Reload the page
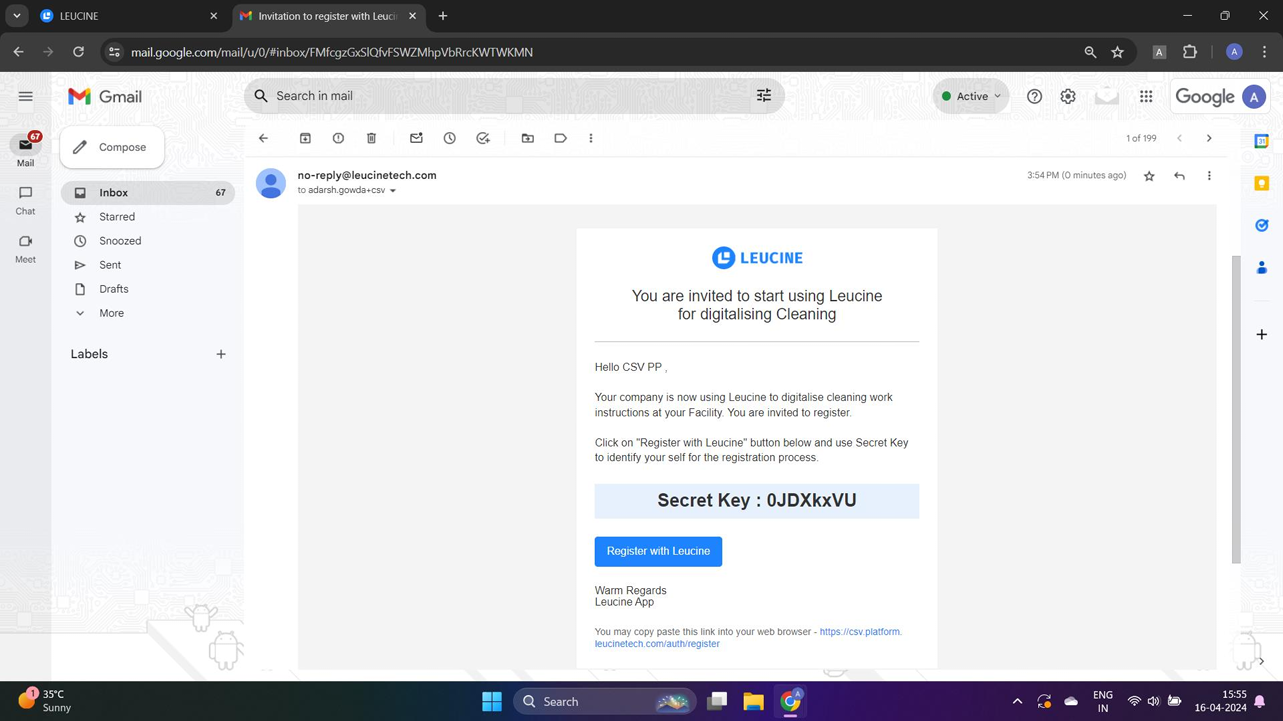Image resolution: width=1283 pixels, height=721 pixels. point(78,52)
